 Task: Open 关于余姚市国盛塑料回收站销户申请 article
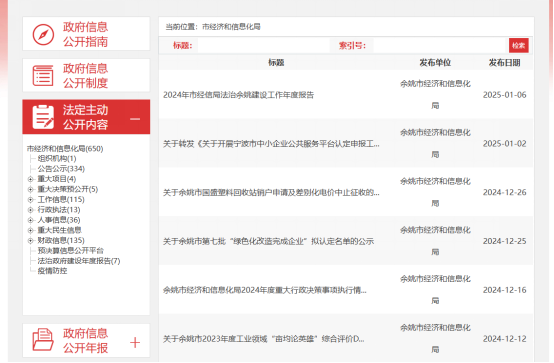(x=271, y=192)
